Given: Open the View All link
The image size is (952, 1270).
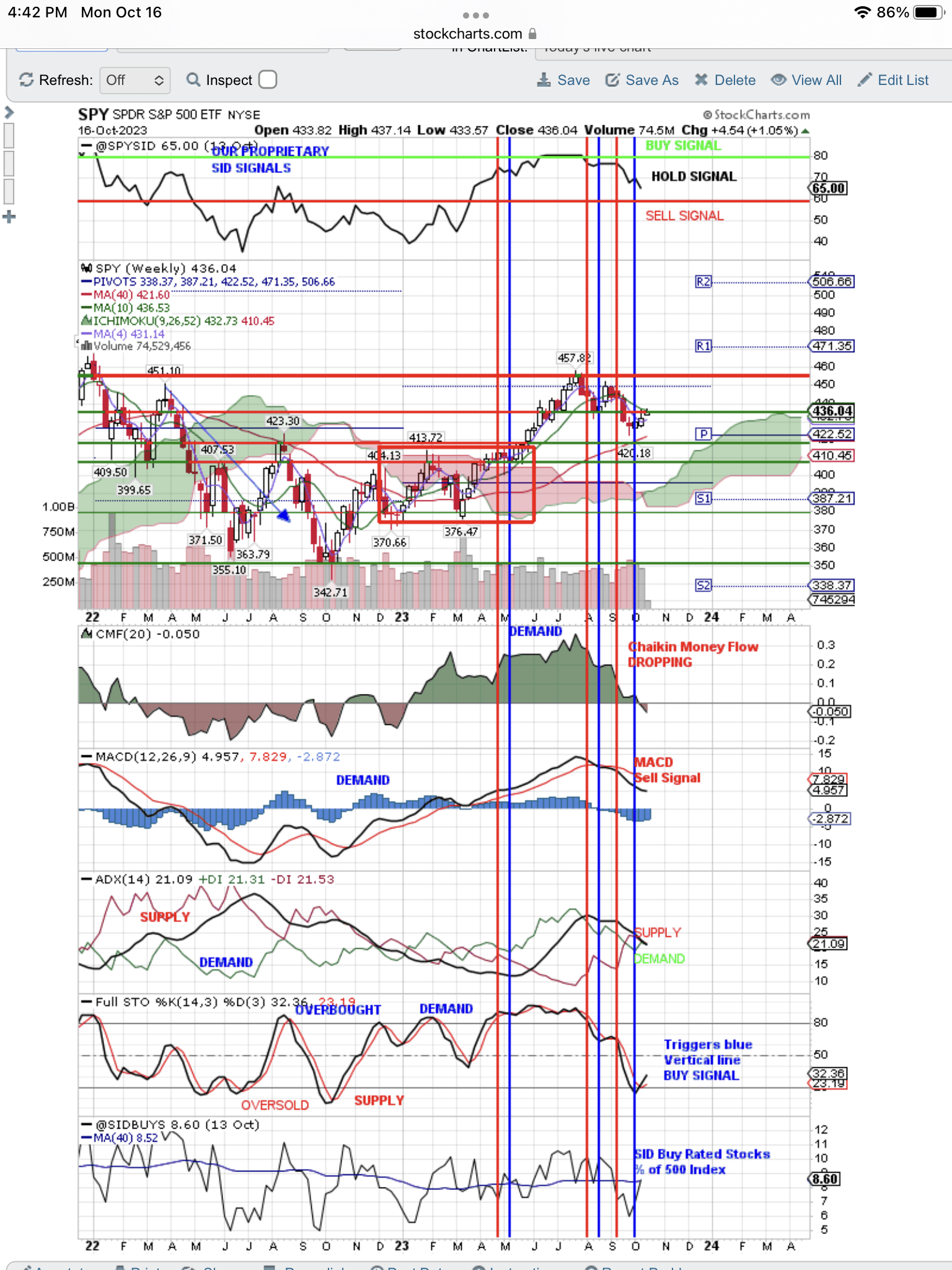Looking at the screenshot, I should pos(806,80).
